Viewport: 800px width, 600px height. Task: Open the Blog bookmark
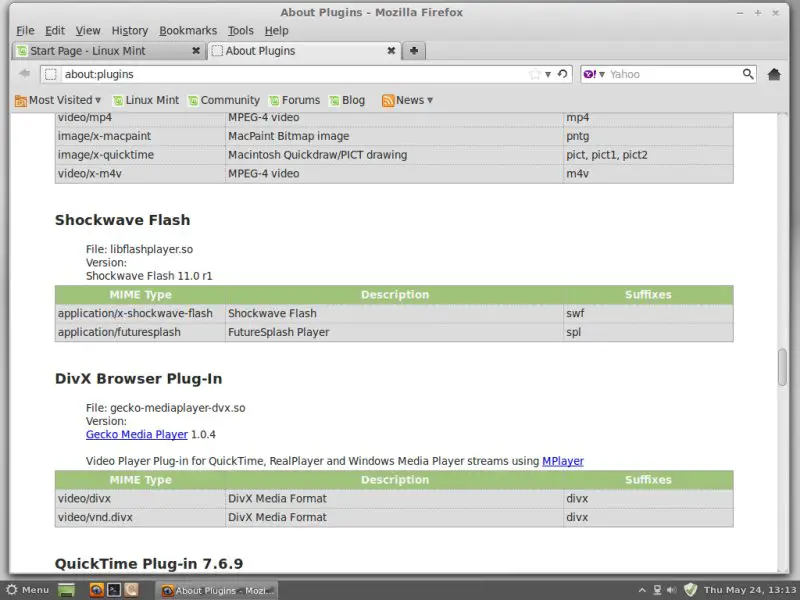click(347, 100)
